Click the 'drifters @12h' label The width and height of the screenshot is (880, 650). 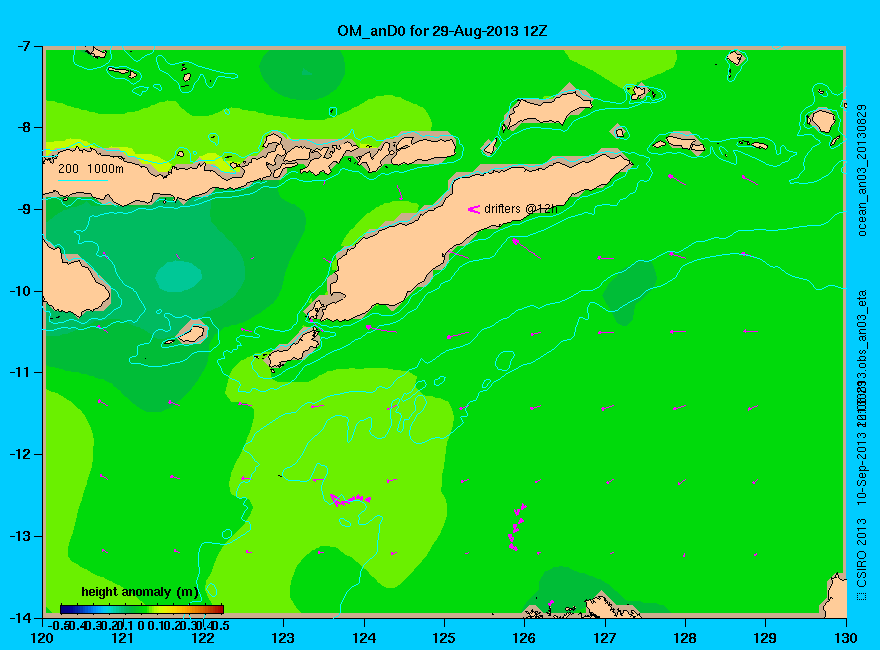tap(521, 209)
